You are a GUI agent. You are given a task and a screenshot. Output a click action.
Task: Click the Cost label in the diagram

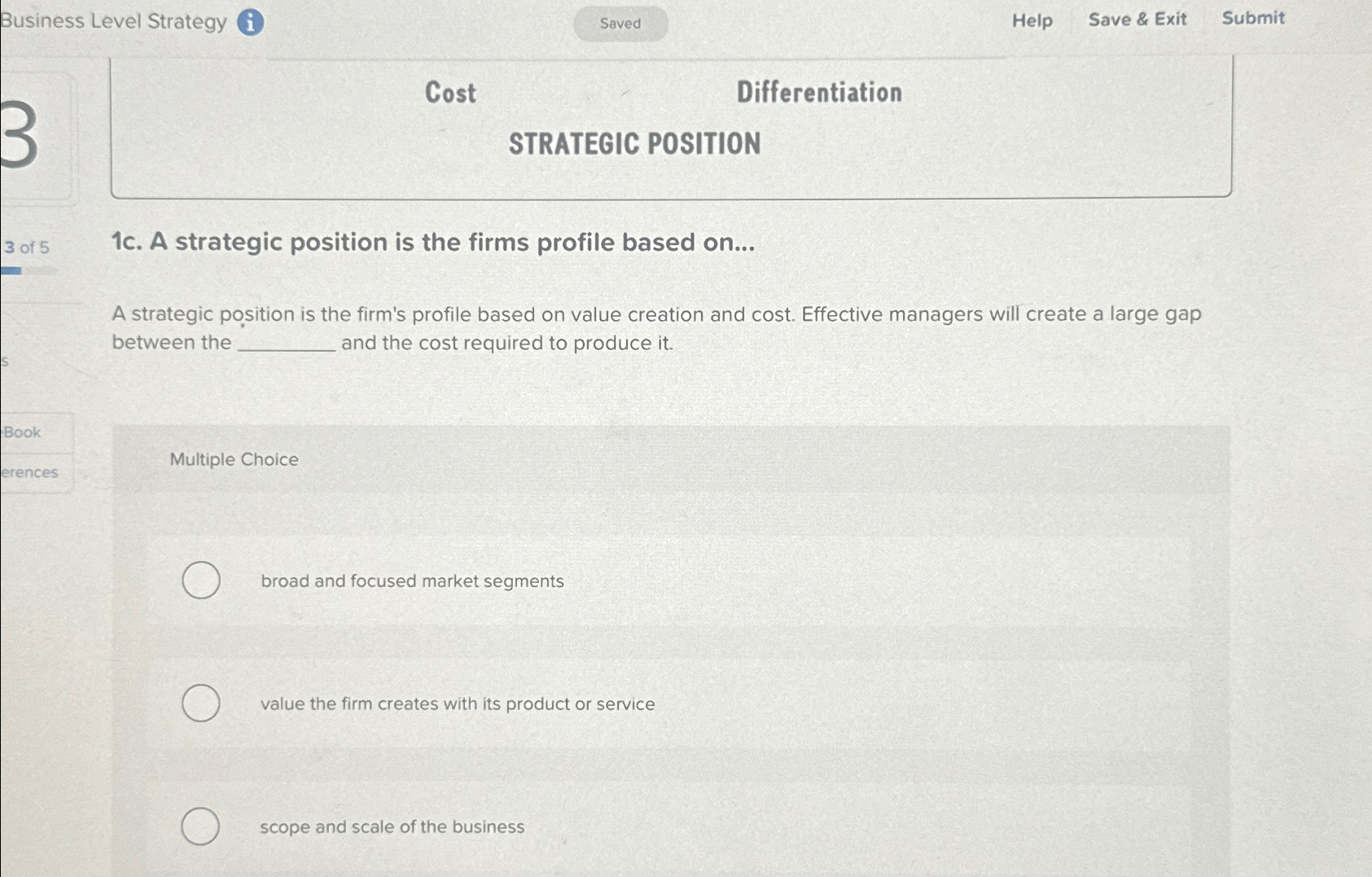449,92
